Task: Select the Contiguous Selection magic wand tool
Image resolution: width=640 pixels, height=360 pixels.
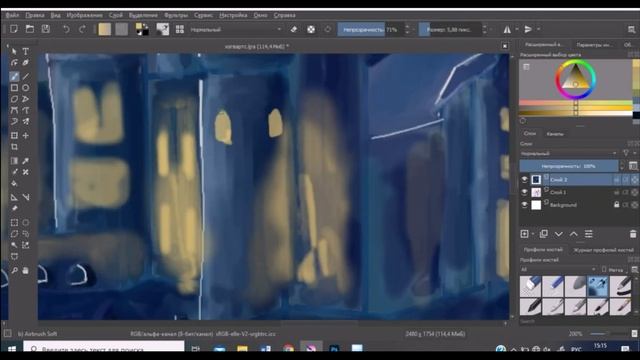Action: (x=14, y=245)
